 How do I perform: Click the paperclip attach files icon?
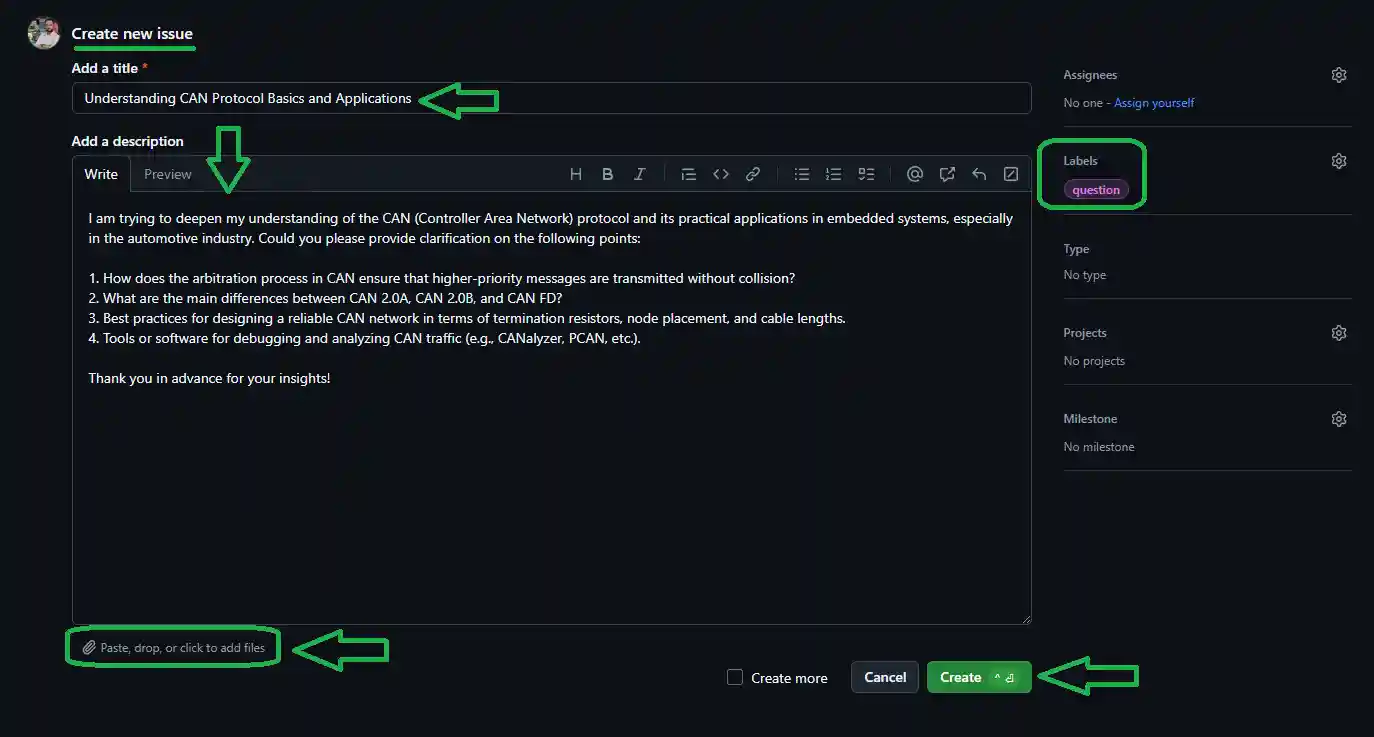click(x=89, y=648)
